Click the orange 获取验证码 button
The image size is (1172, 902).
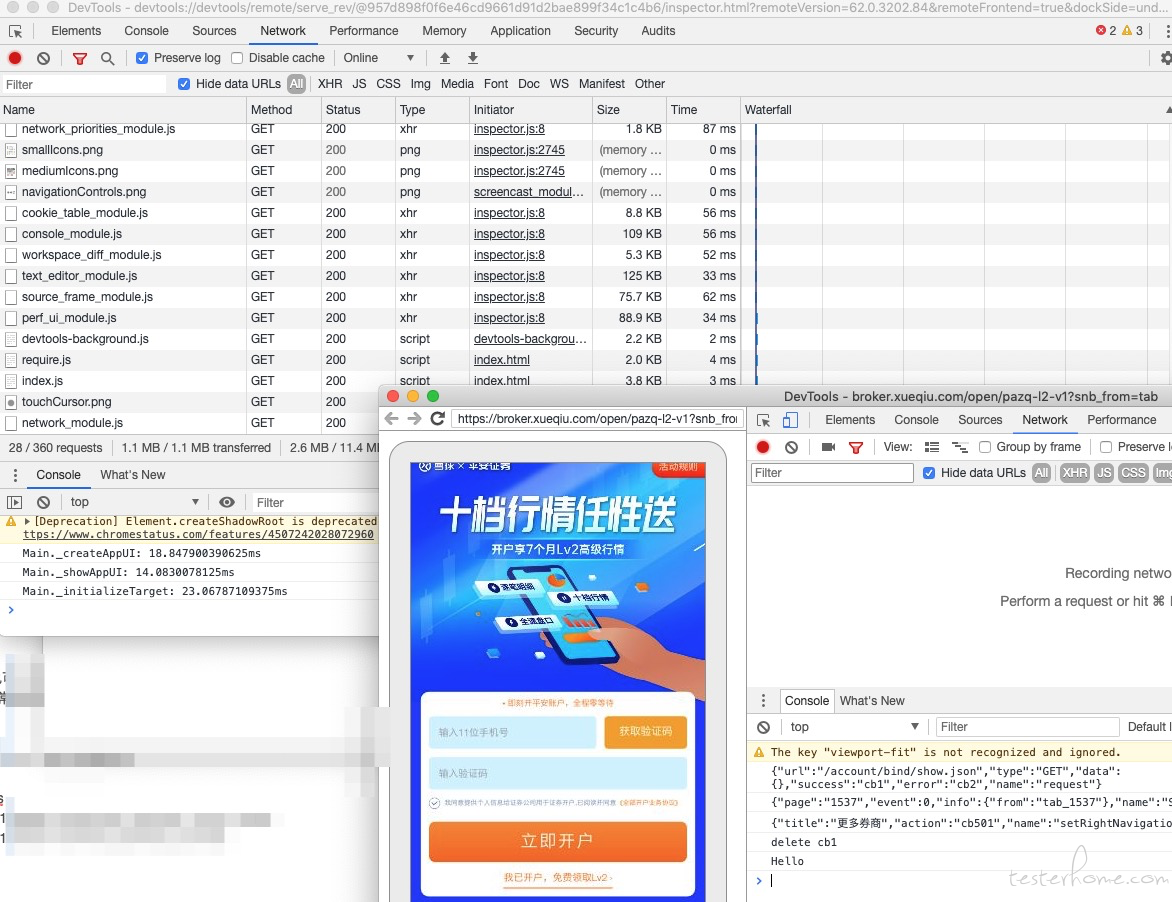(645, 732)
